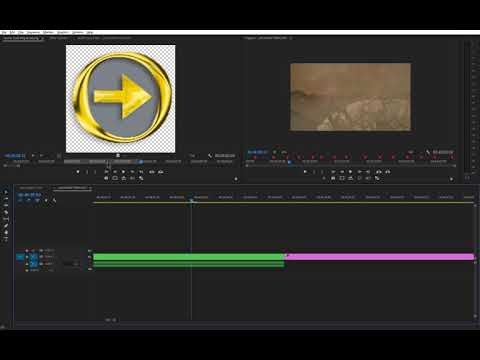Click the playhead on the timeline ruler

pos(191,200)
